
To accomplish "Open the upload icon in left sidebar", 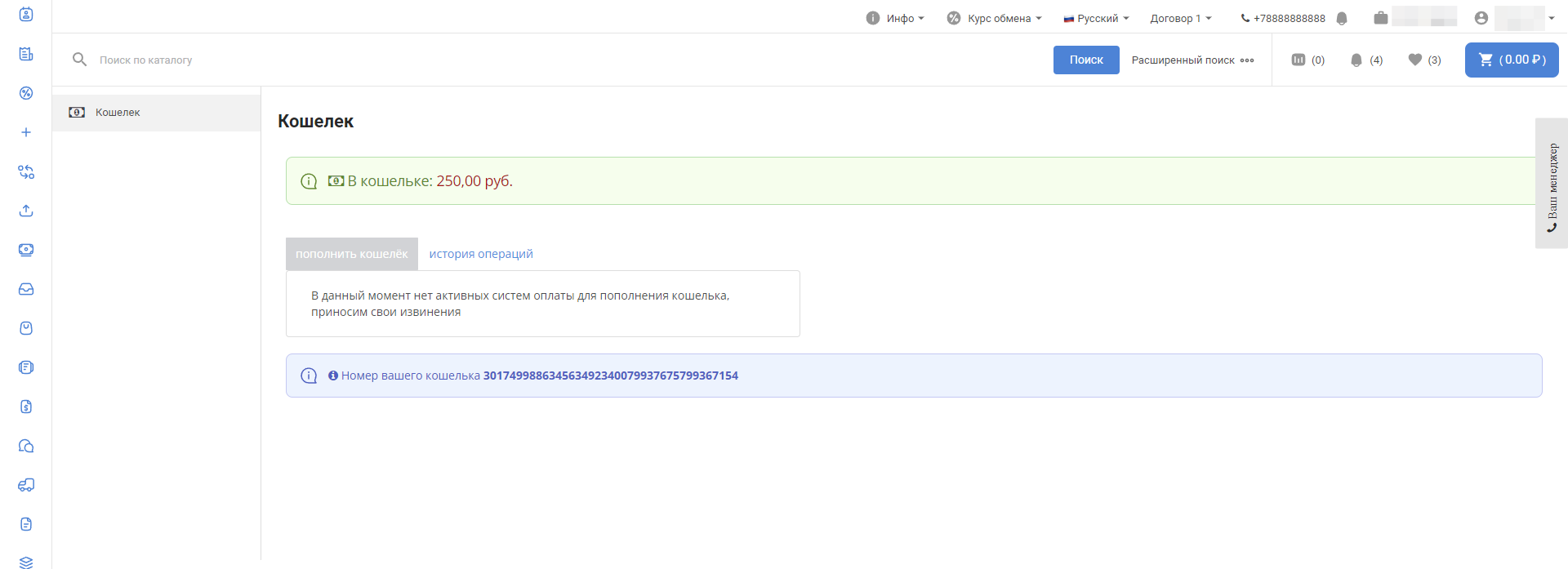I will tap(26, 211).
